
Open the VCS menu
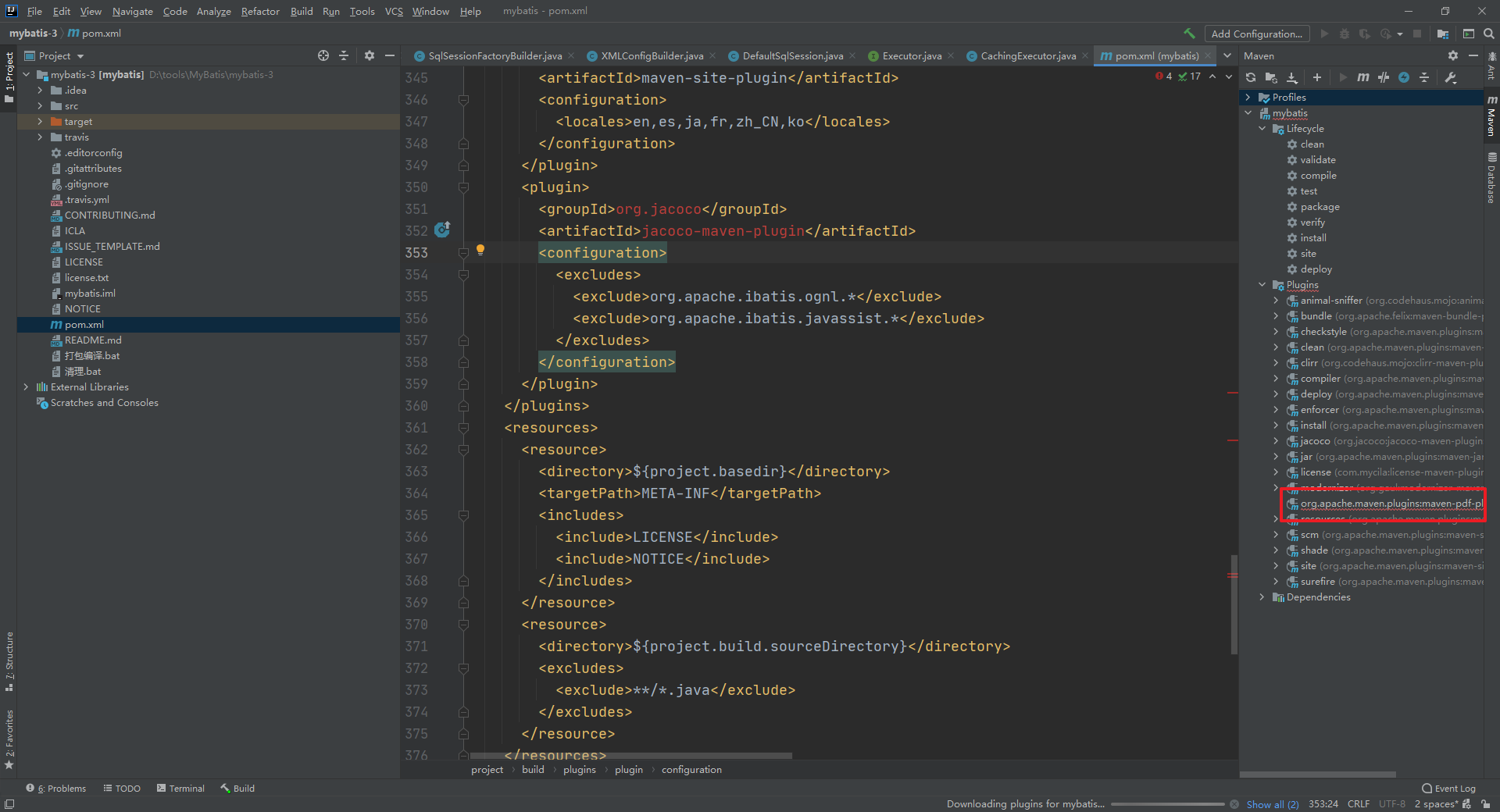tap(394, 11)
